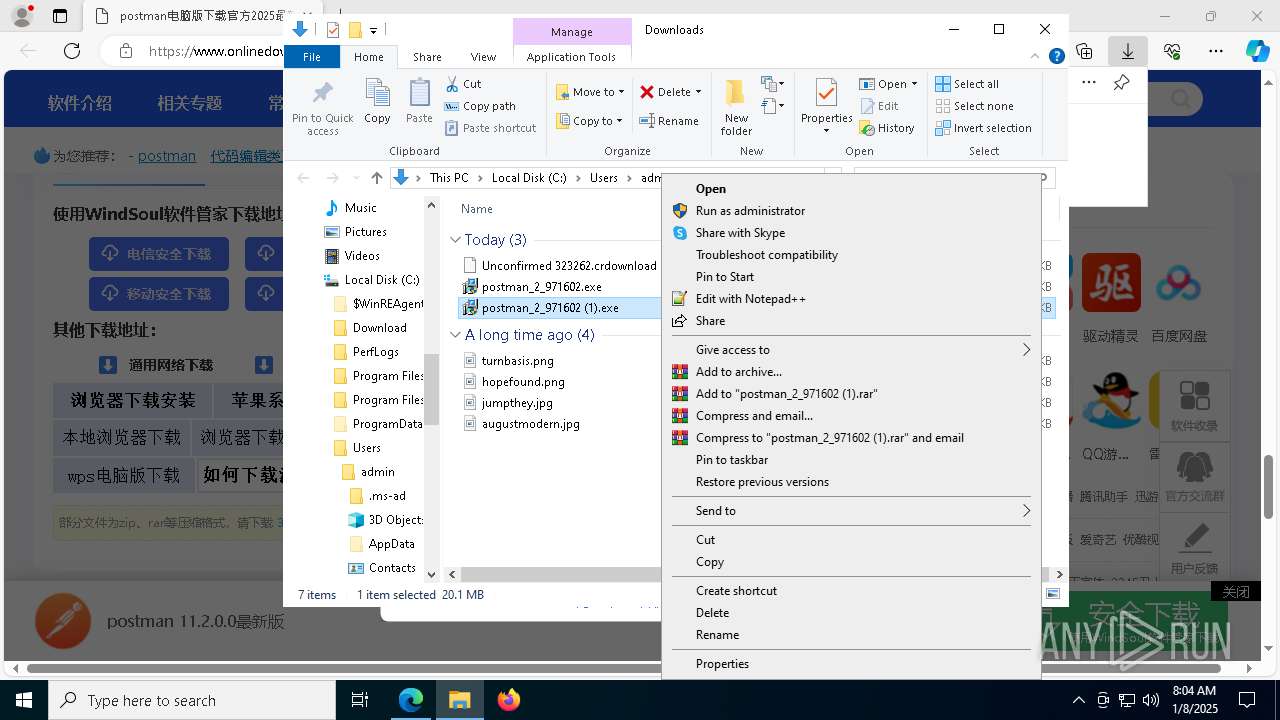Click the Properties ribbon icon

click(x=826, y=105)
